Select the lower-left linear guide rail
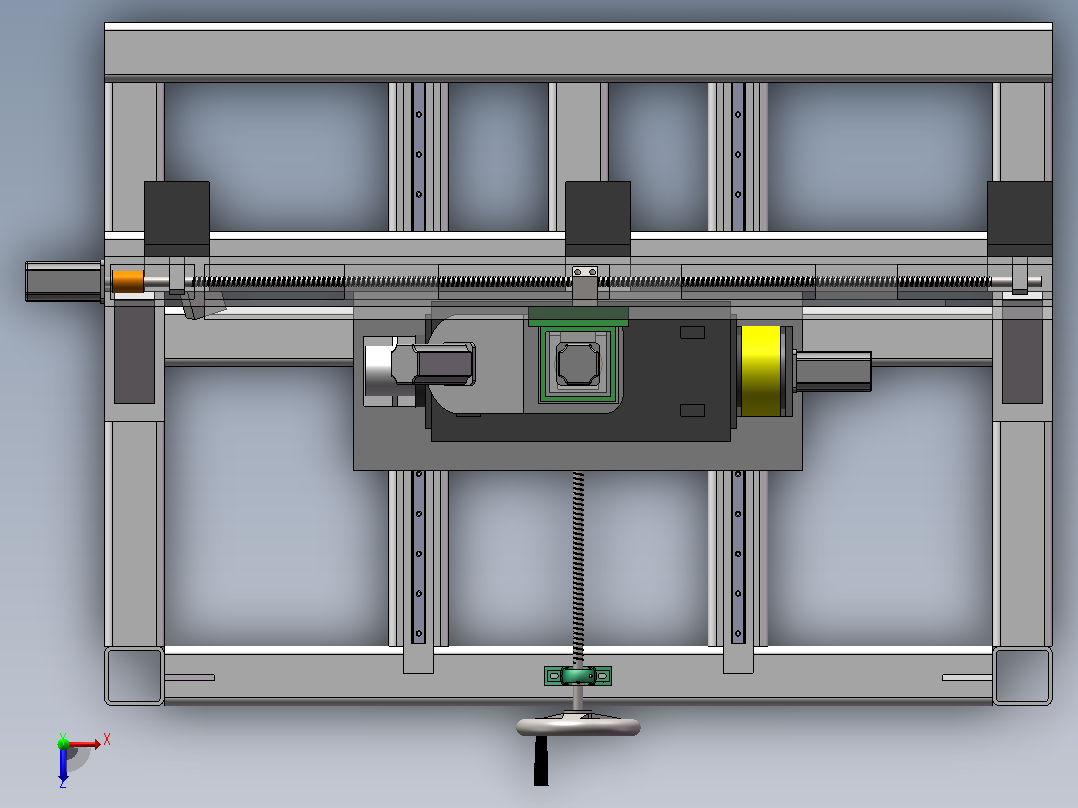 coord(419,557)
